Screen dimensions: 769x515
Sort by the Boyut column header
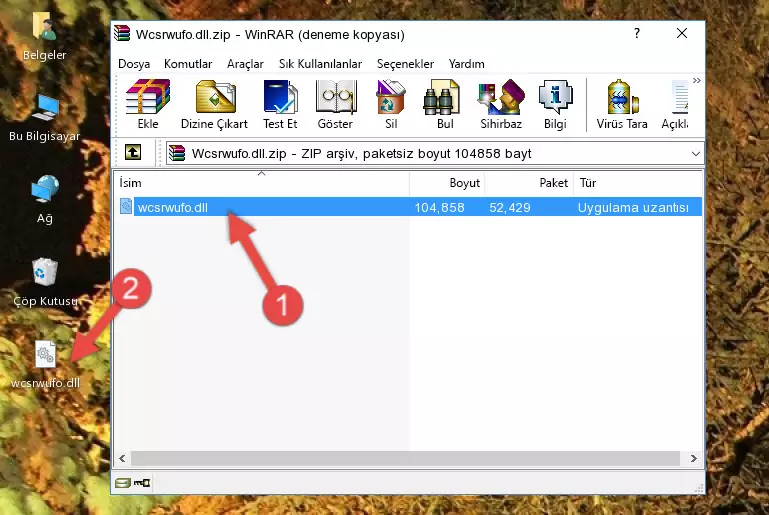coord(447,183)
